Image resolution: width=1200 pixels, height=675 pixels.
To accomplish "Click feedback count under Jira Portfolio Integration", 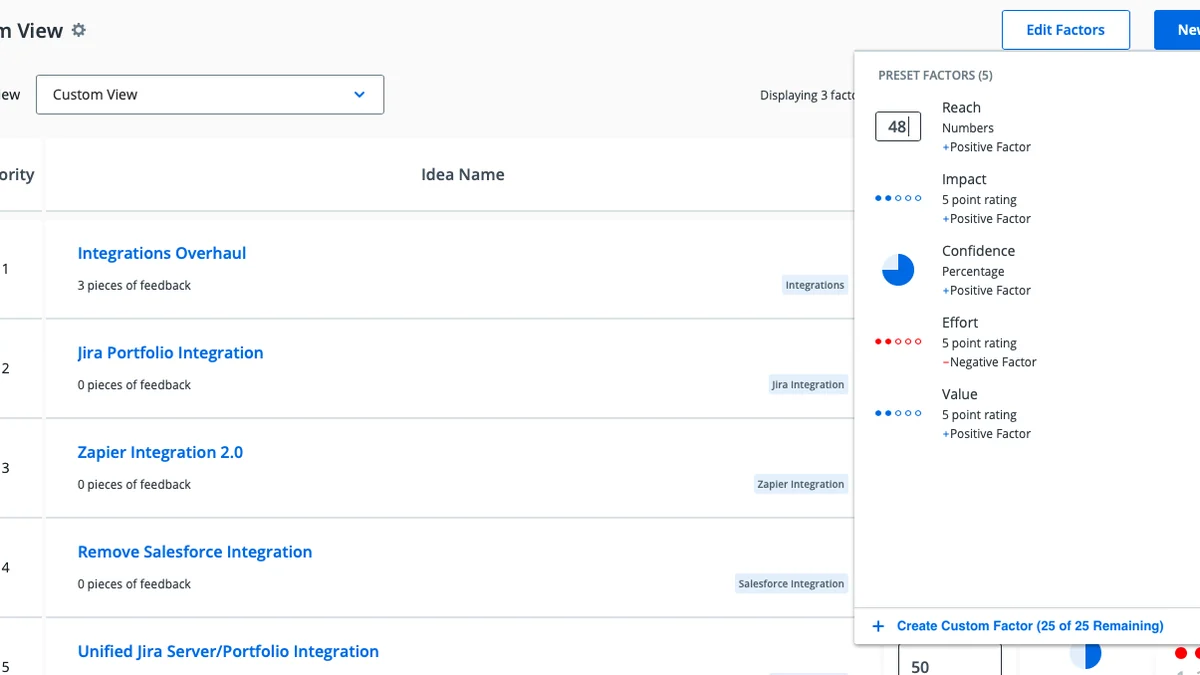I will coord(134,385).
